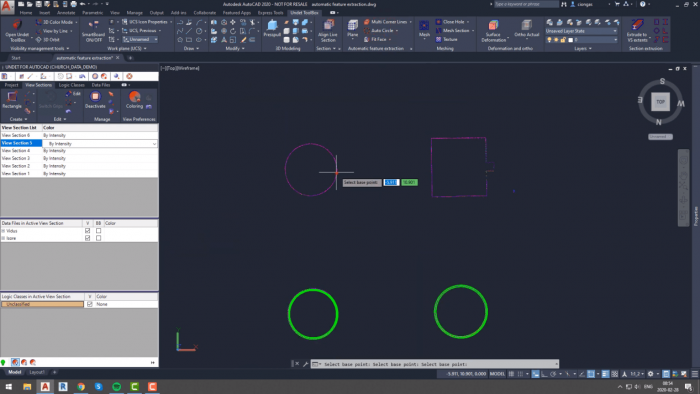
Task: Toggle Unclassified class visibility checkbox
Action: point(90,304)
